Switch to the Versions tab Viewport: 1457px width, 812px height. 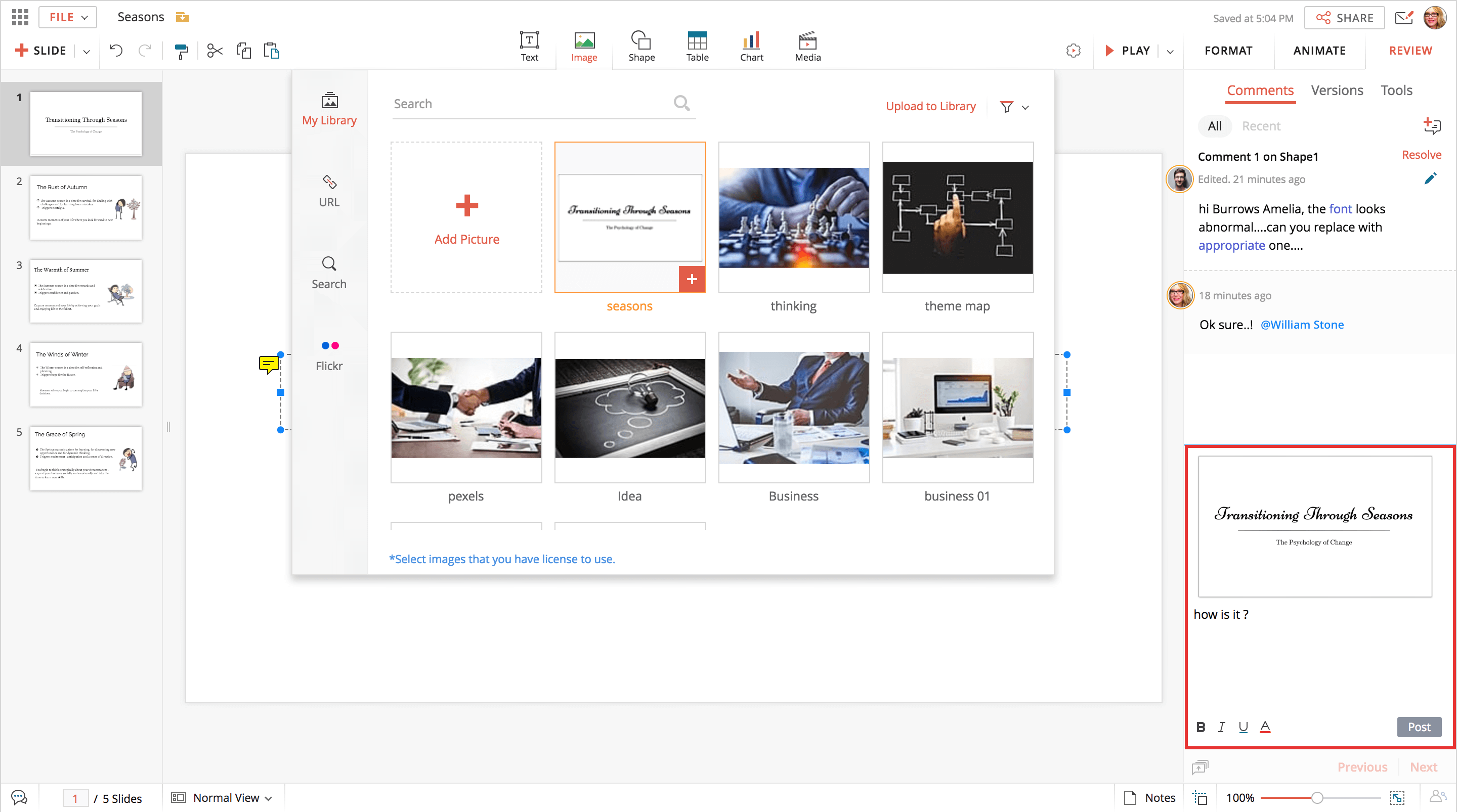pos(1337,91)
